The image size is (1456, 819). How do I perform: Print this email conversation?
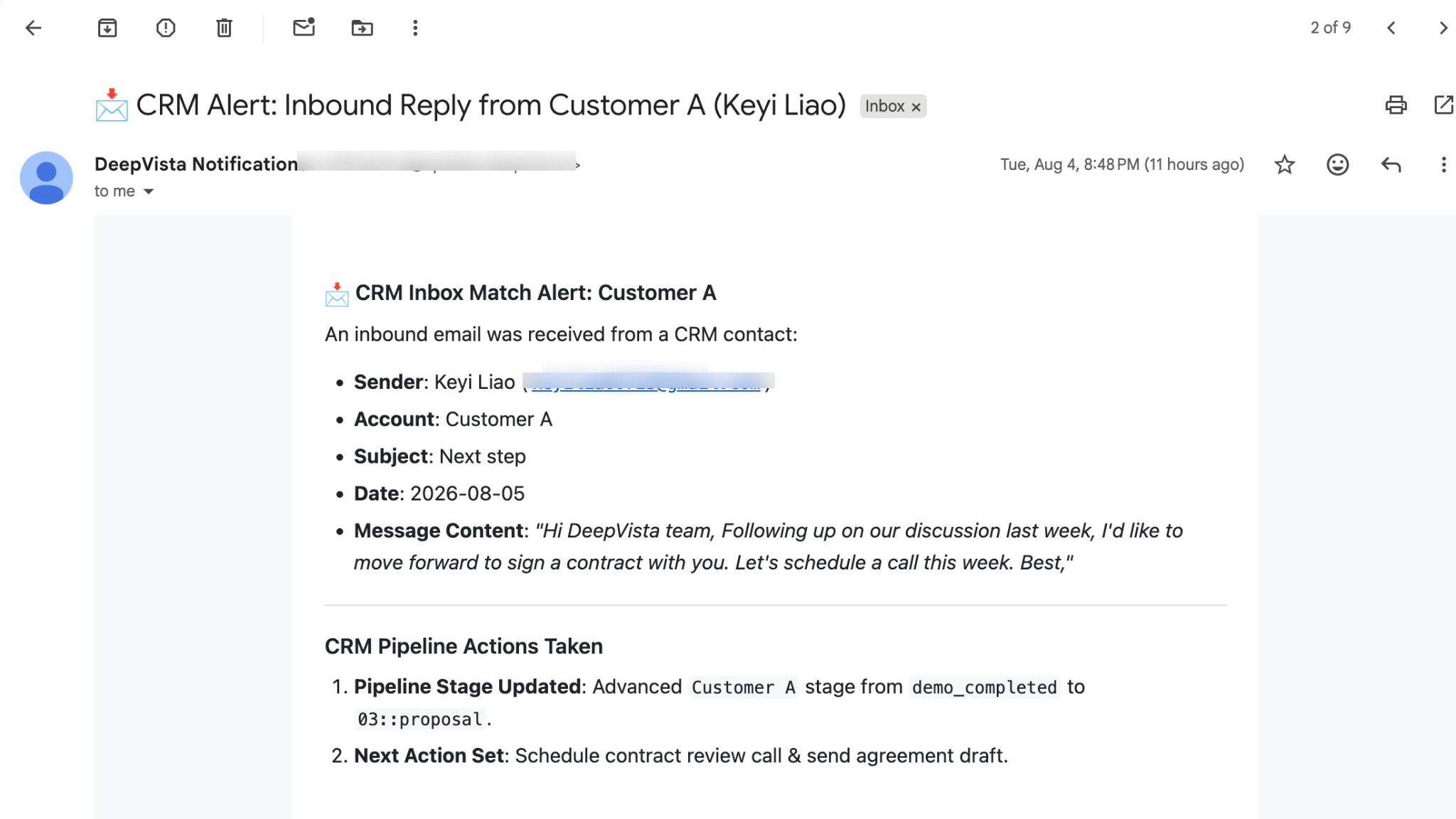click(x=1396, y=105)
